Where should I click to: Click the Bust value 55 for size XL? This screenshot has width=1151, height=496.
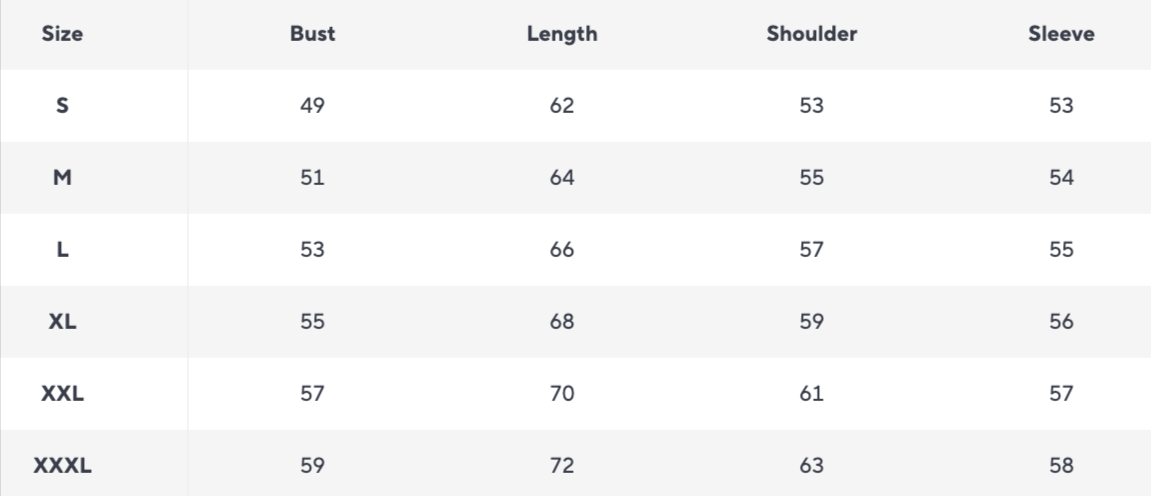312,322
